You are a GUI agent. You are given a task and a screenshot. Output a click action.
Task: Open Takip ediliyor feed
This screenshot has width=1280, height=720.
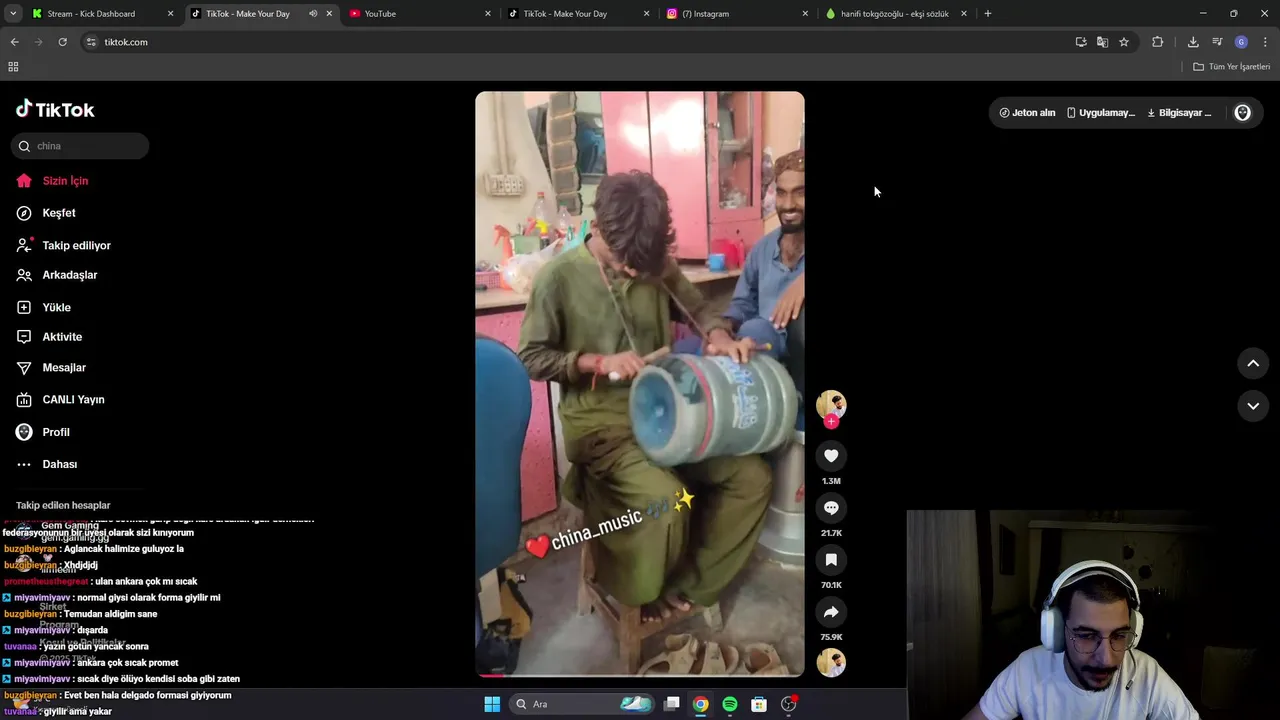pos(76,245)
